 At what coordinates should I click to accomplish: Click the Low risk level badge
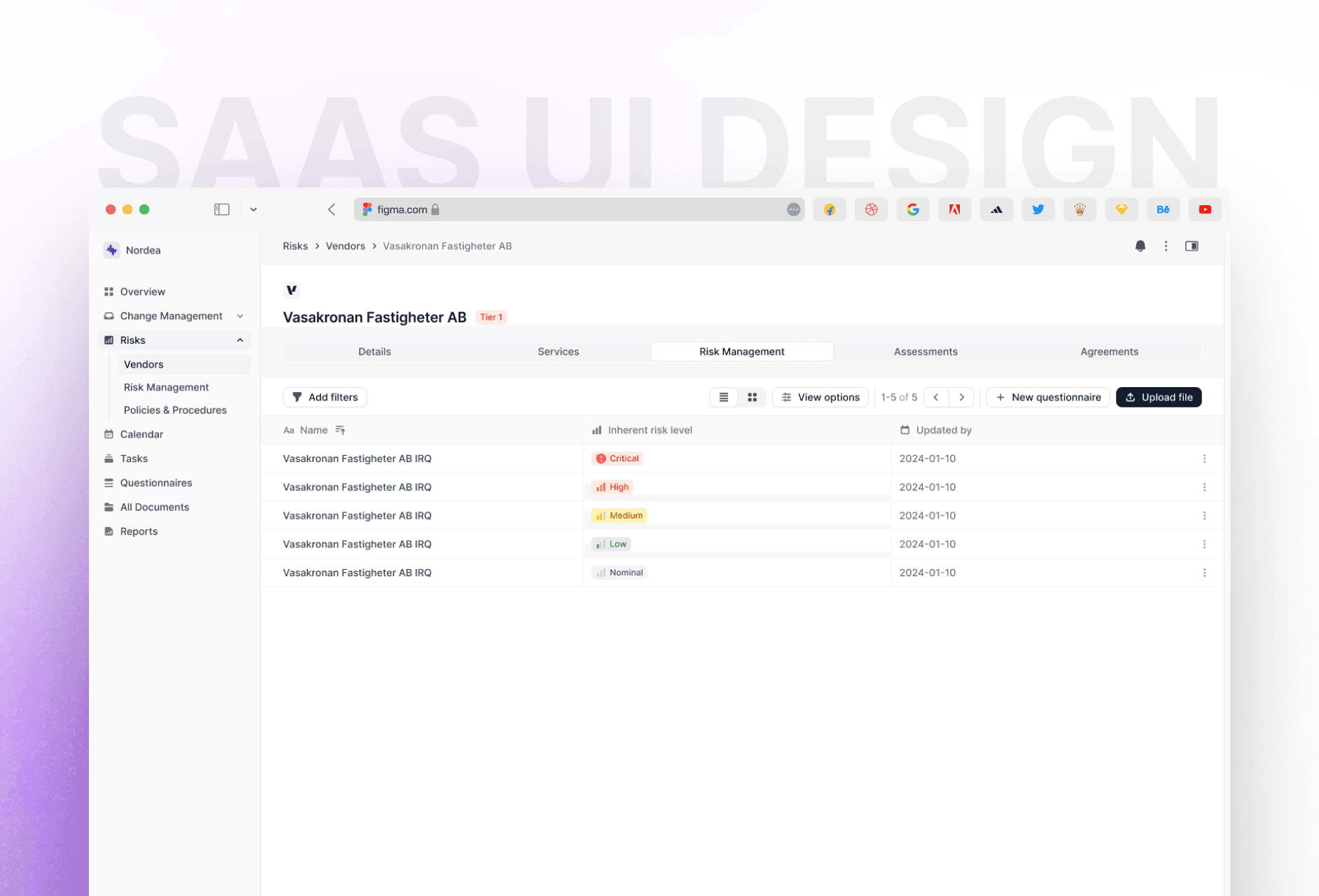point(611,544)
